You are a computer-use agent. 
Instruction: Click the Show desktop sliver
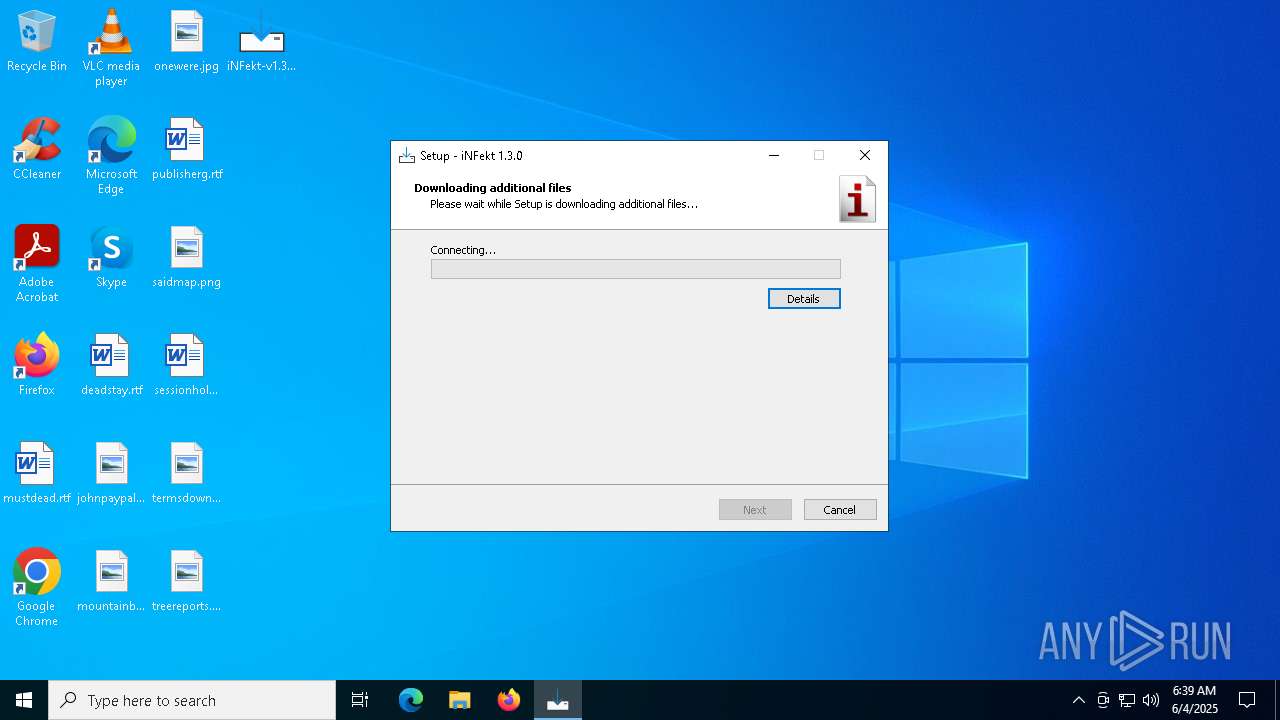pyautogui.click(x=1277, y=700)
